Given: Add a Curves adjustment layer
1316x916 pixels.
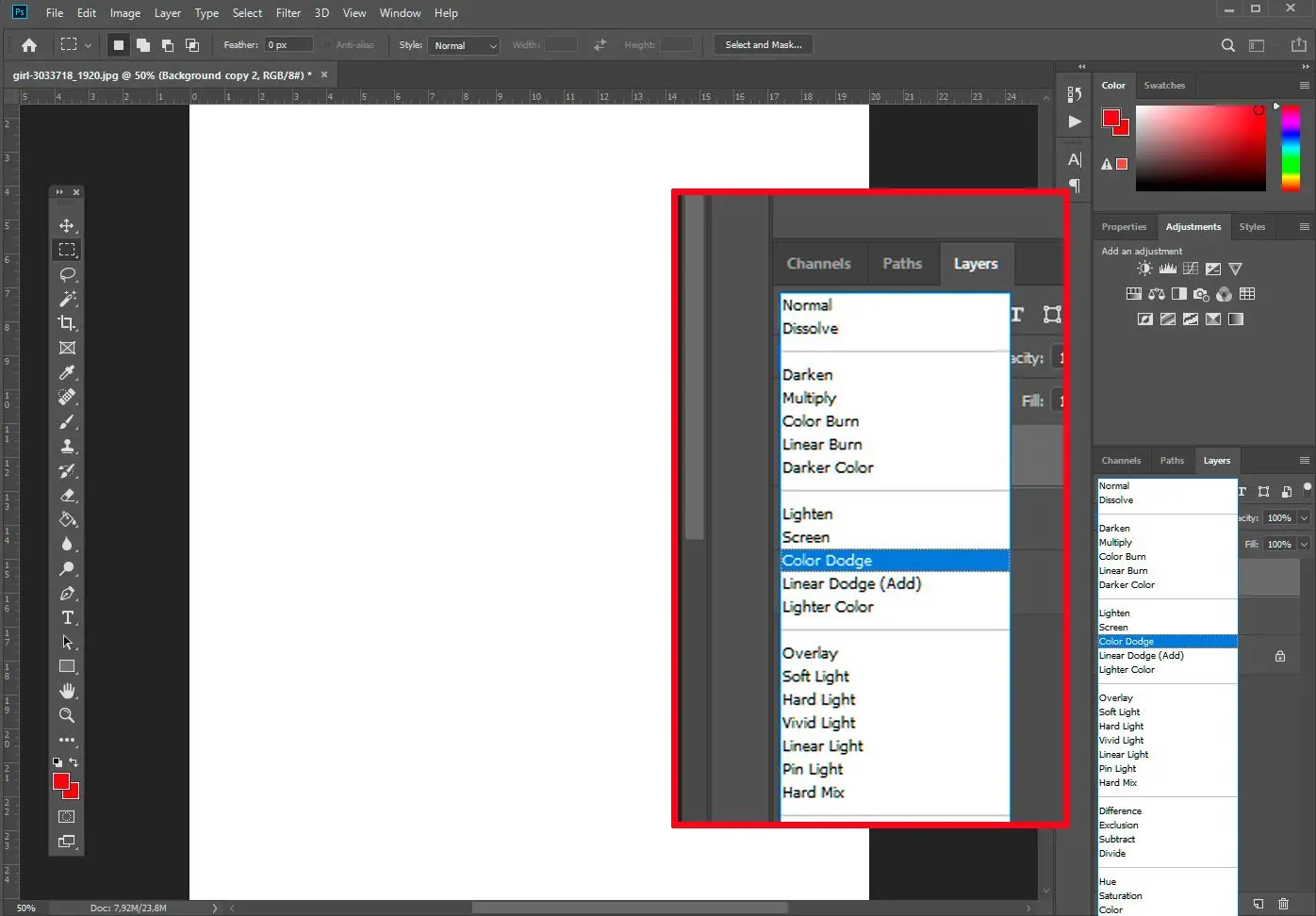Looking at the screenshot, I should (1191, 268).
